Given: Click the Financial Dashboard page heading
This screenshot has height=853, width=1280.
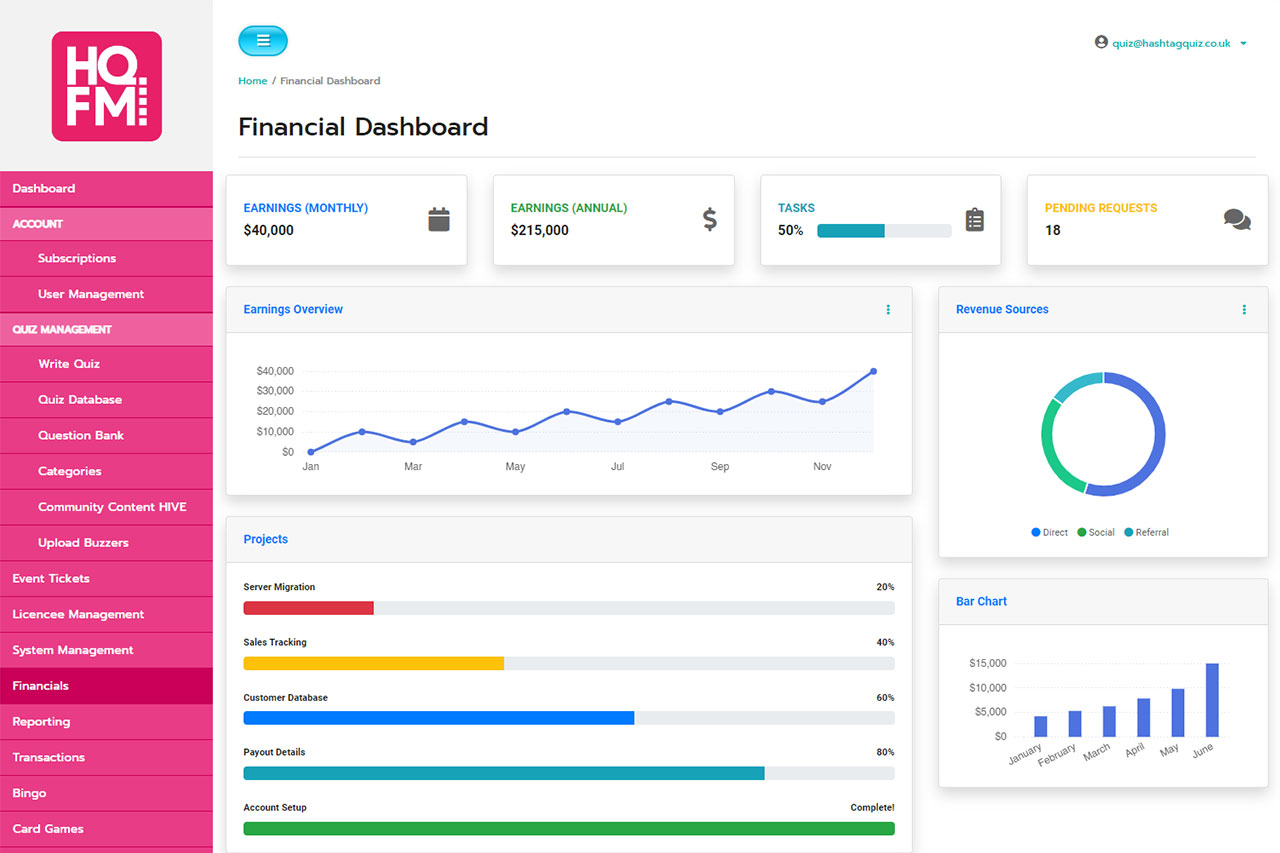Looking at the screenshot, I should coord(363,127).
